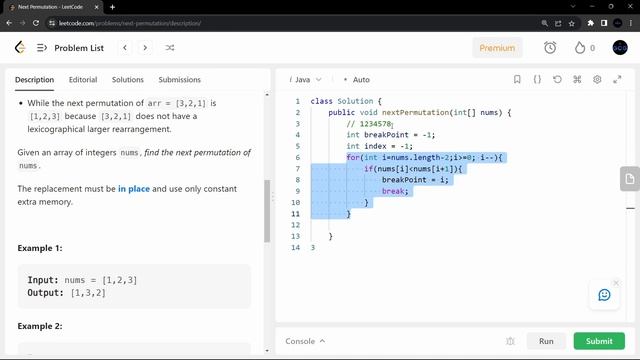Switch to the Description tab
This screenshot has width=640, height=360.
tap(34, 80)
